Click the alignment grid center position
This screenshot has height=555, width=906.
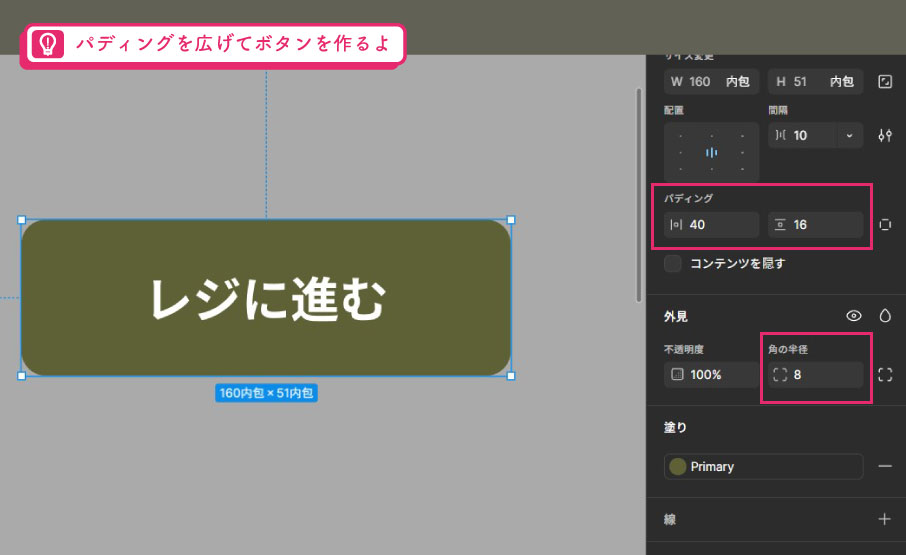pos(711,152)
